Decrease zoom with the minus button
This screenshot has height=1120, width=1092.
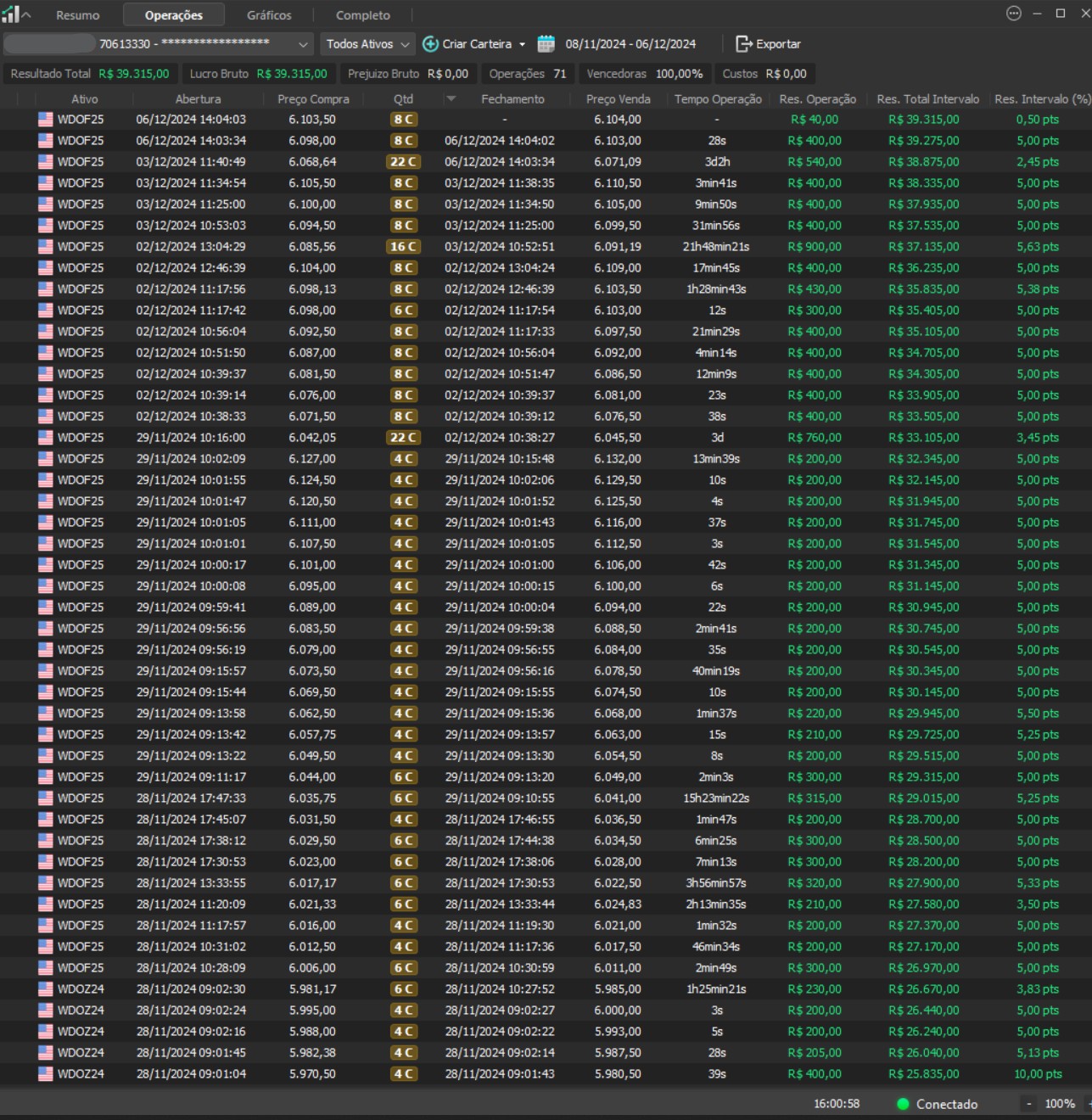pos(1029,1104)
